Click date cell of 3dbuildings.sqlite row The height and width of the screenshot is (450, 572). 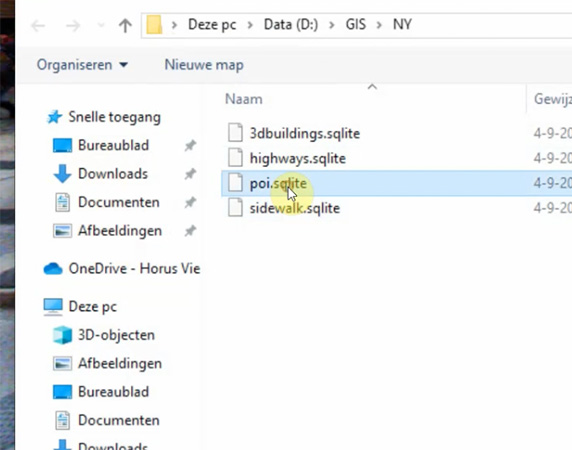click(553, 133)
